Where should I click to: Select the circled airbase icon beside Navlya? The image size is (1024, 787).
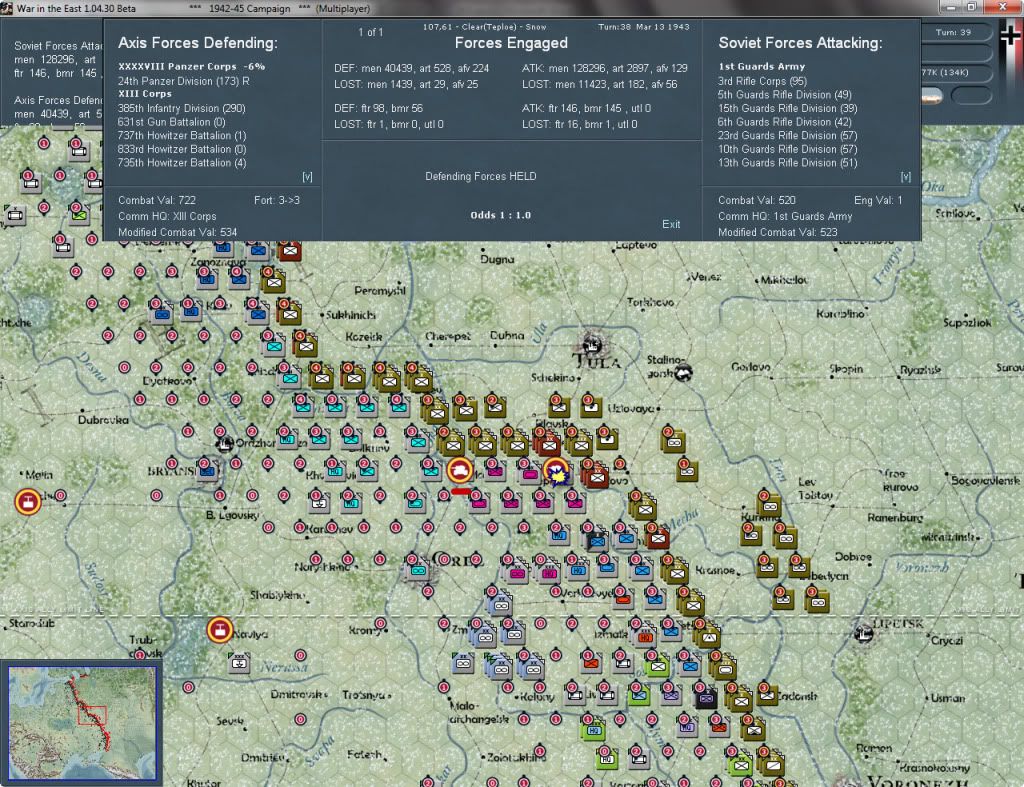tap(220, 630)
